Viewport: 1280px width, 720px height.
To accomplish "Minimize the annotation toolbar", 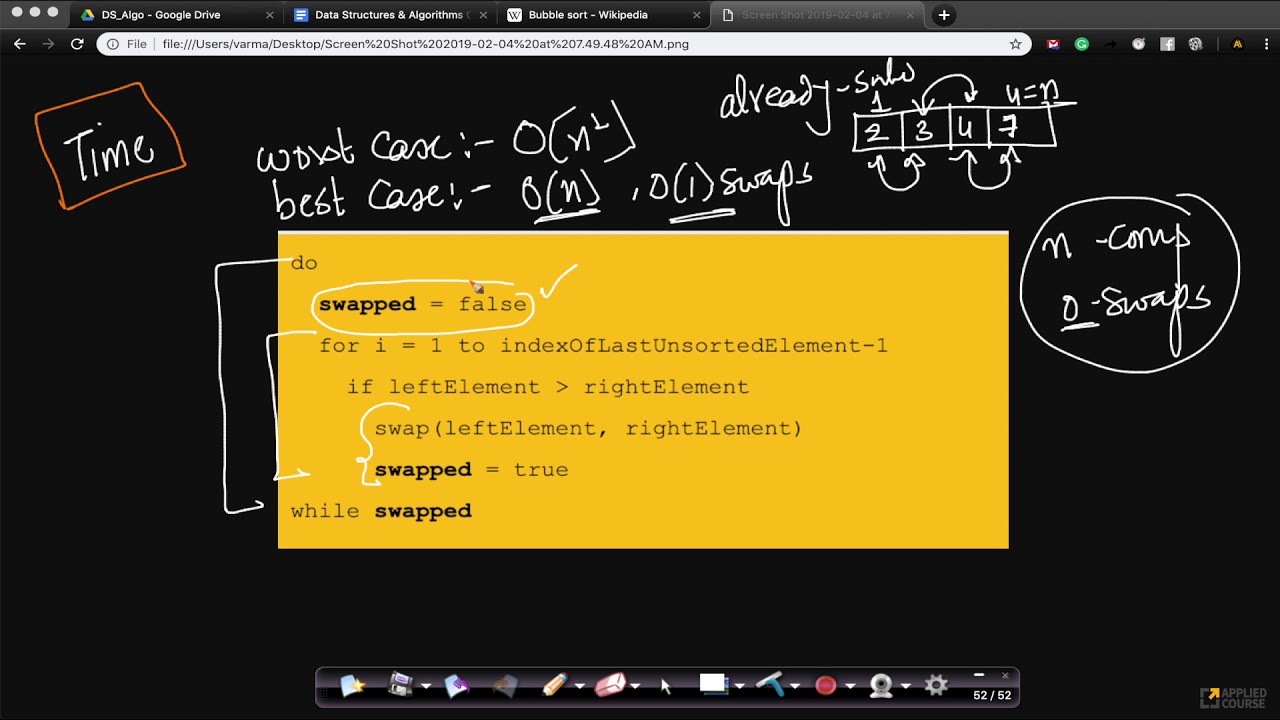I will tap(979, 675).
